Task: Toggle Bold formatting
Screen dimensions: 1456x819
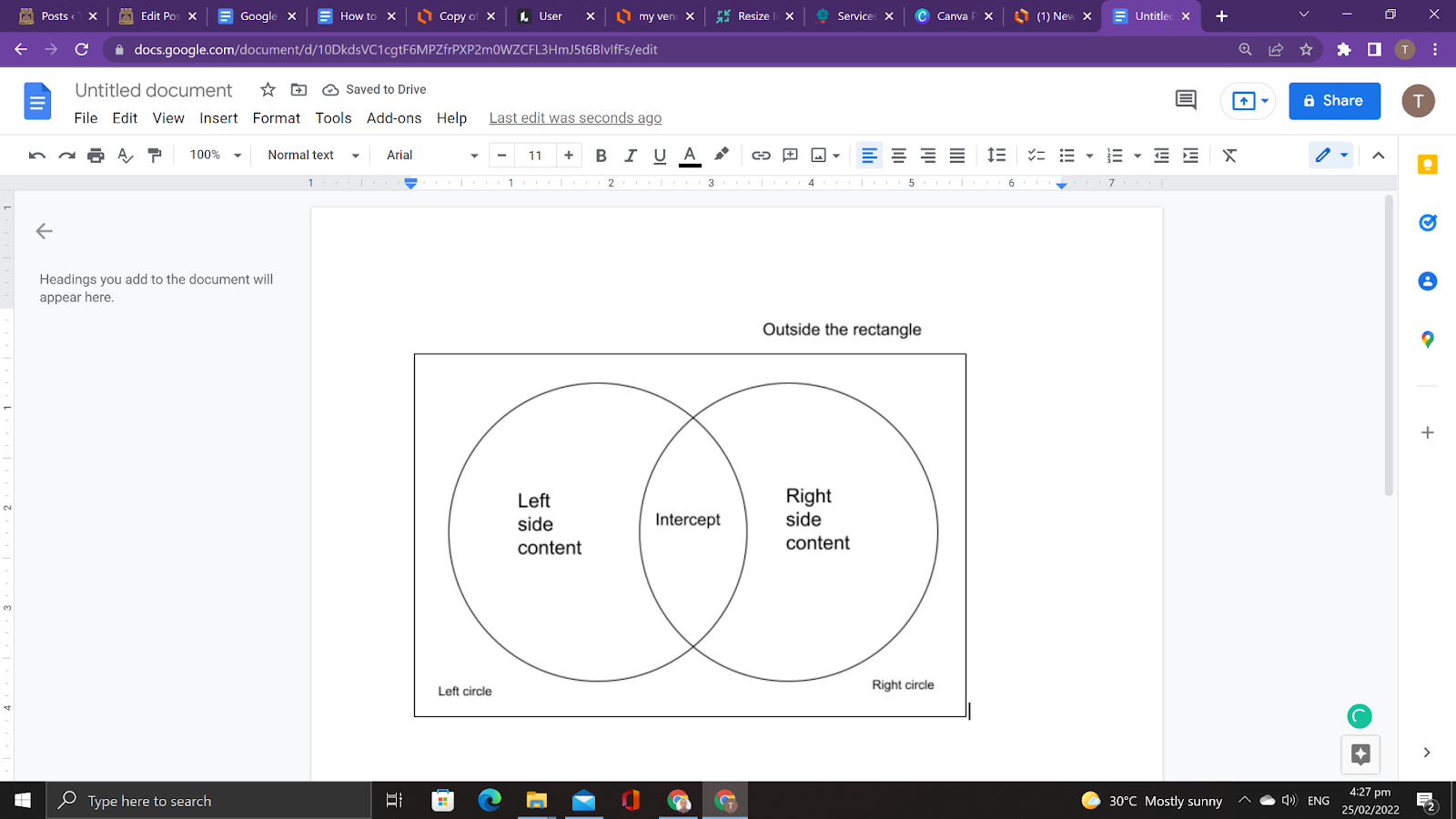Action: (601, 156)
